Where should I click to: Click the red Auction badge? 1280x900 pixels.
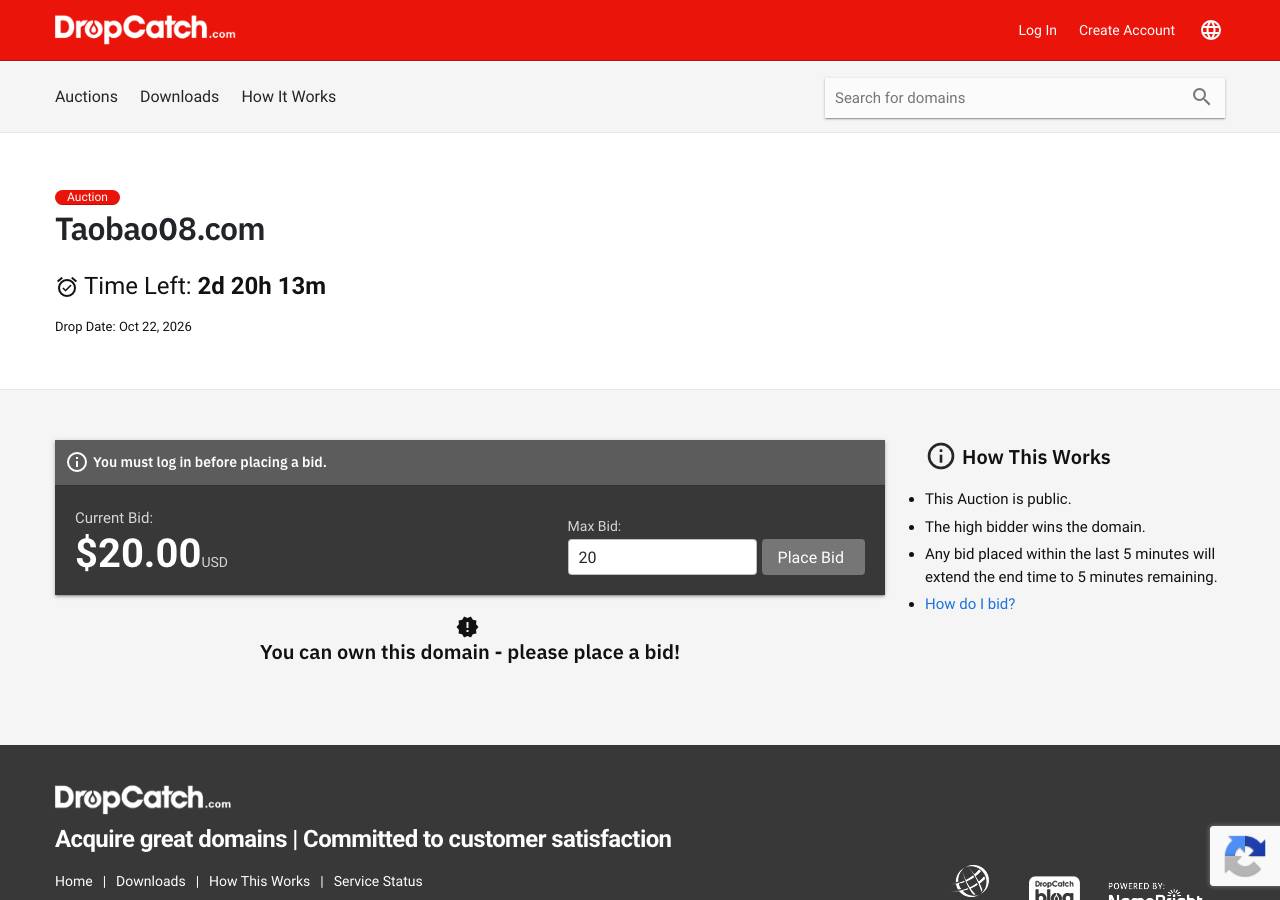click(87, 197)
